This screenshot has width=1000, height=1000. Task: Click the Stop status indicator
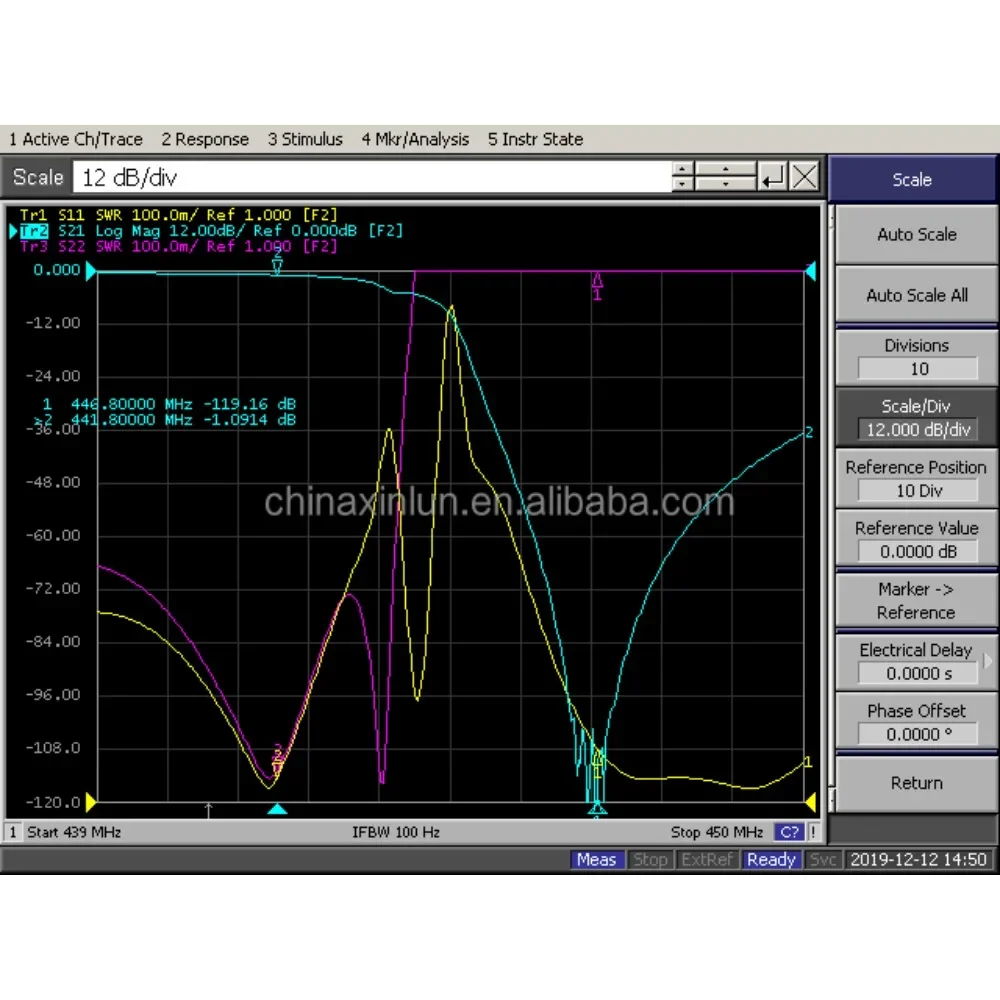pyautogui.click(x=650, y=860)
